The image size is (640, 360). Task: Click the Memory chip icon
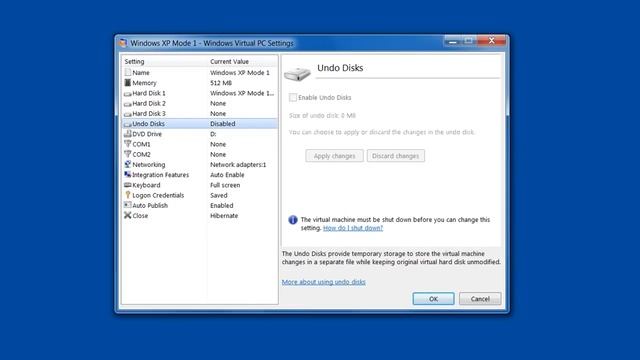tap(128, 82)
